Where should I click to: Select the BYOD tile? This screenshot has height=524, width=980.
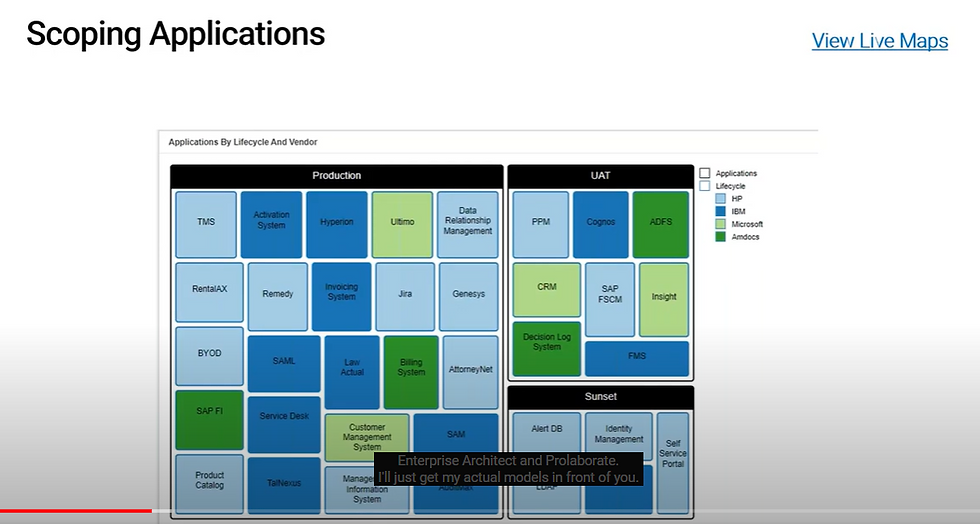pyautogui.click(x=209, y=356)
